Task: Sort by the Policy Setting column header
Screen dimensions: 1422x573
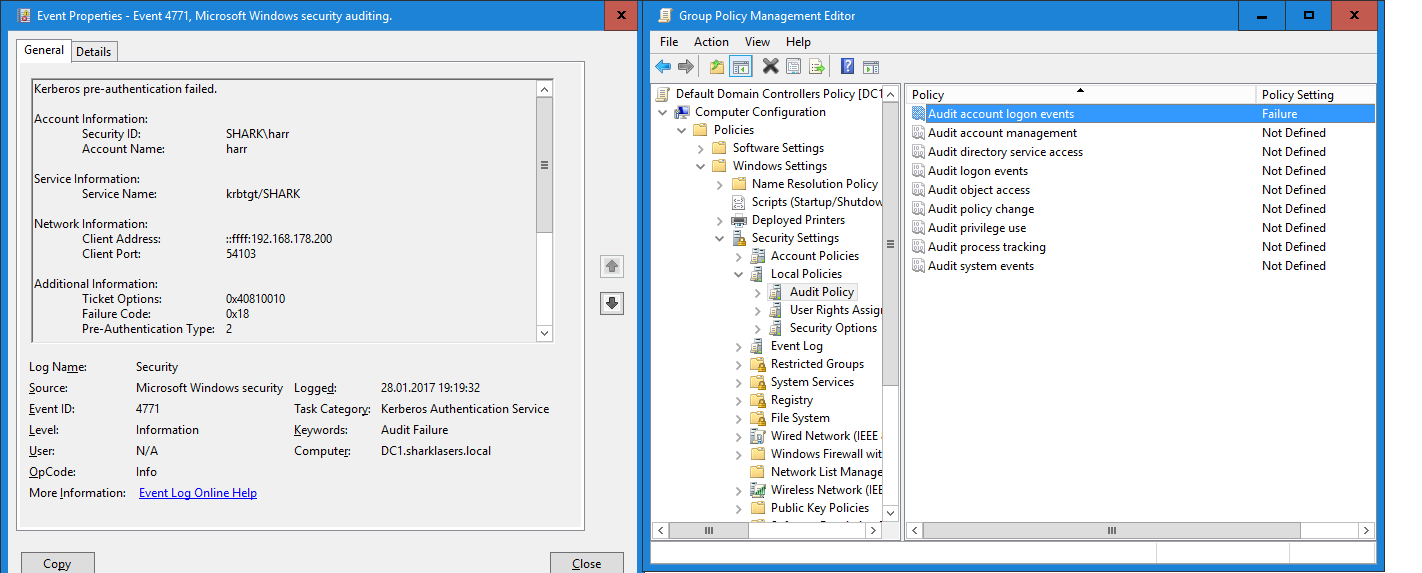Action: pos(1297,95)
